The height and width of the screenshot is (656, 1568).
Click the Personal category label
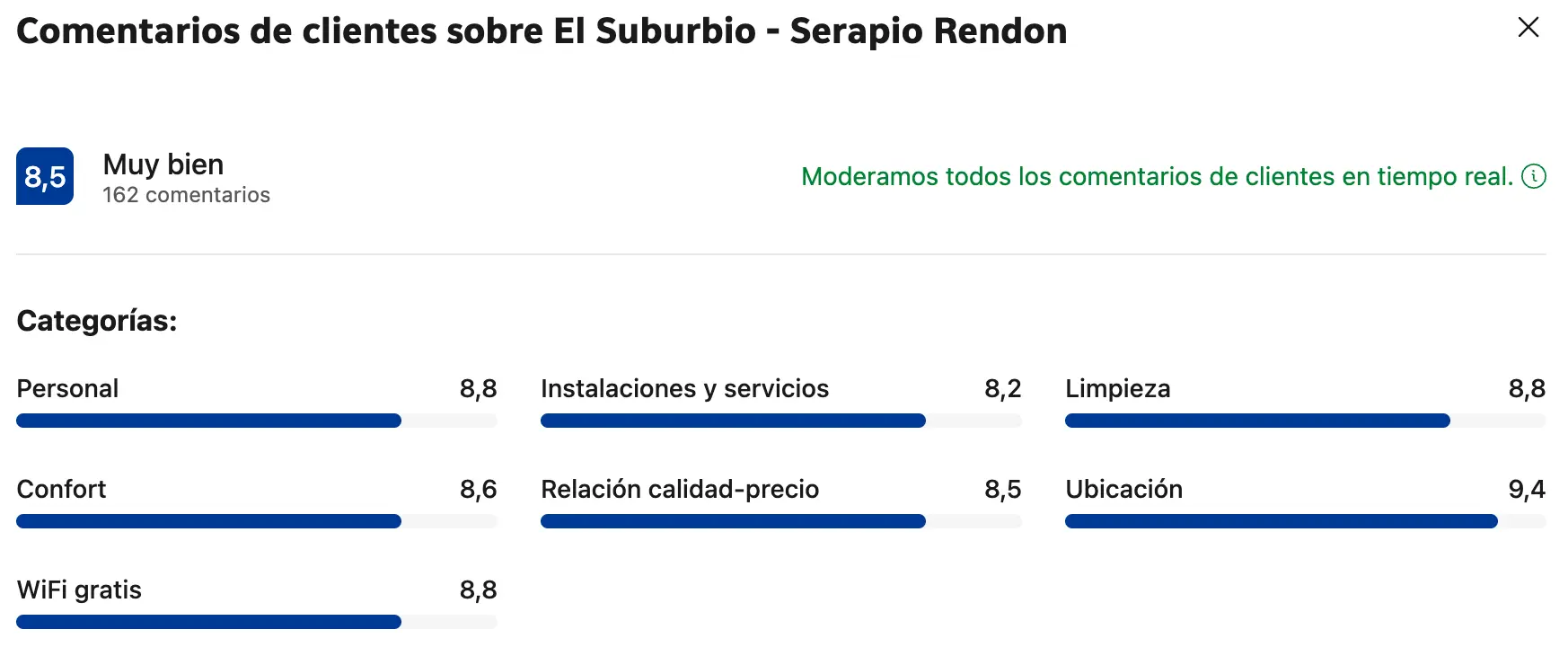tap(67, 388)
